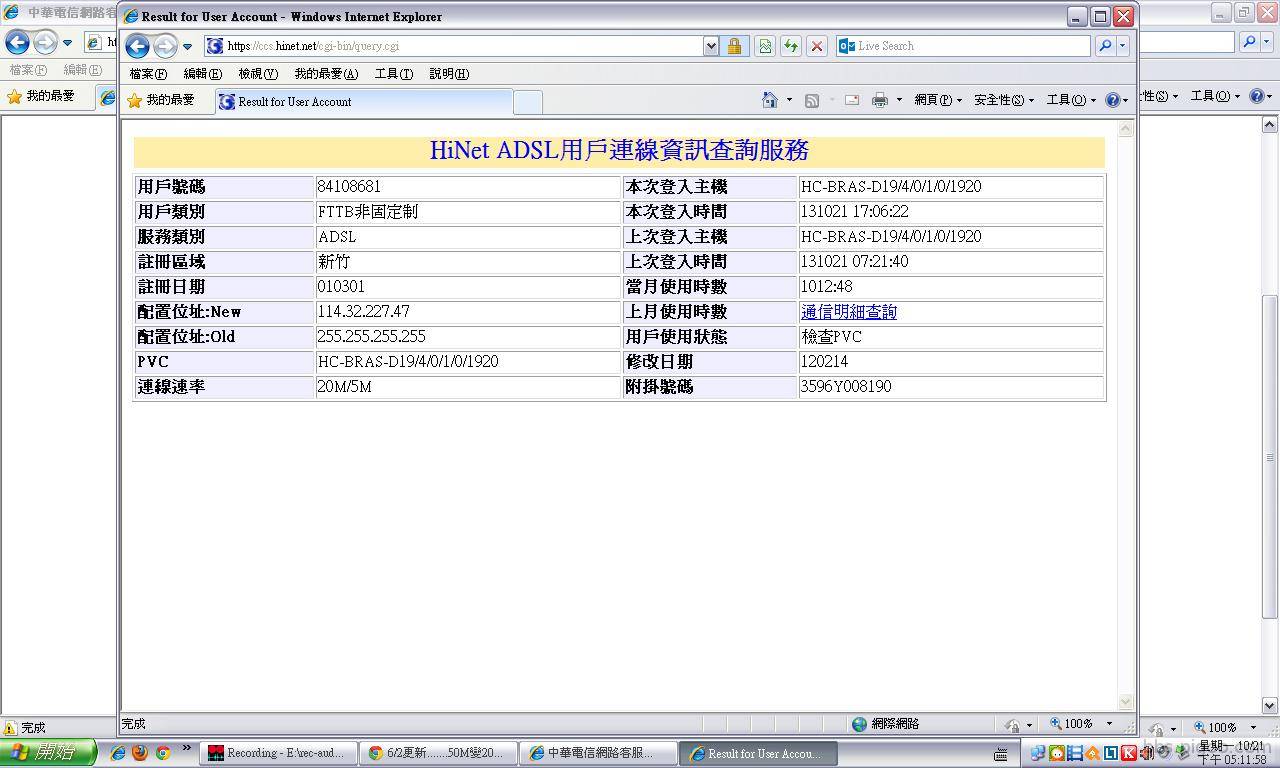The image size is (1280, 768).
Task: Click the search magnifier in background IE window
Action: 1249,42
